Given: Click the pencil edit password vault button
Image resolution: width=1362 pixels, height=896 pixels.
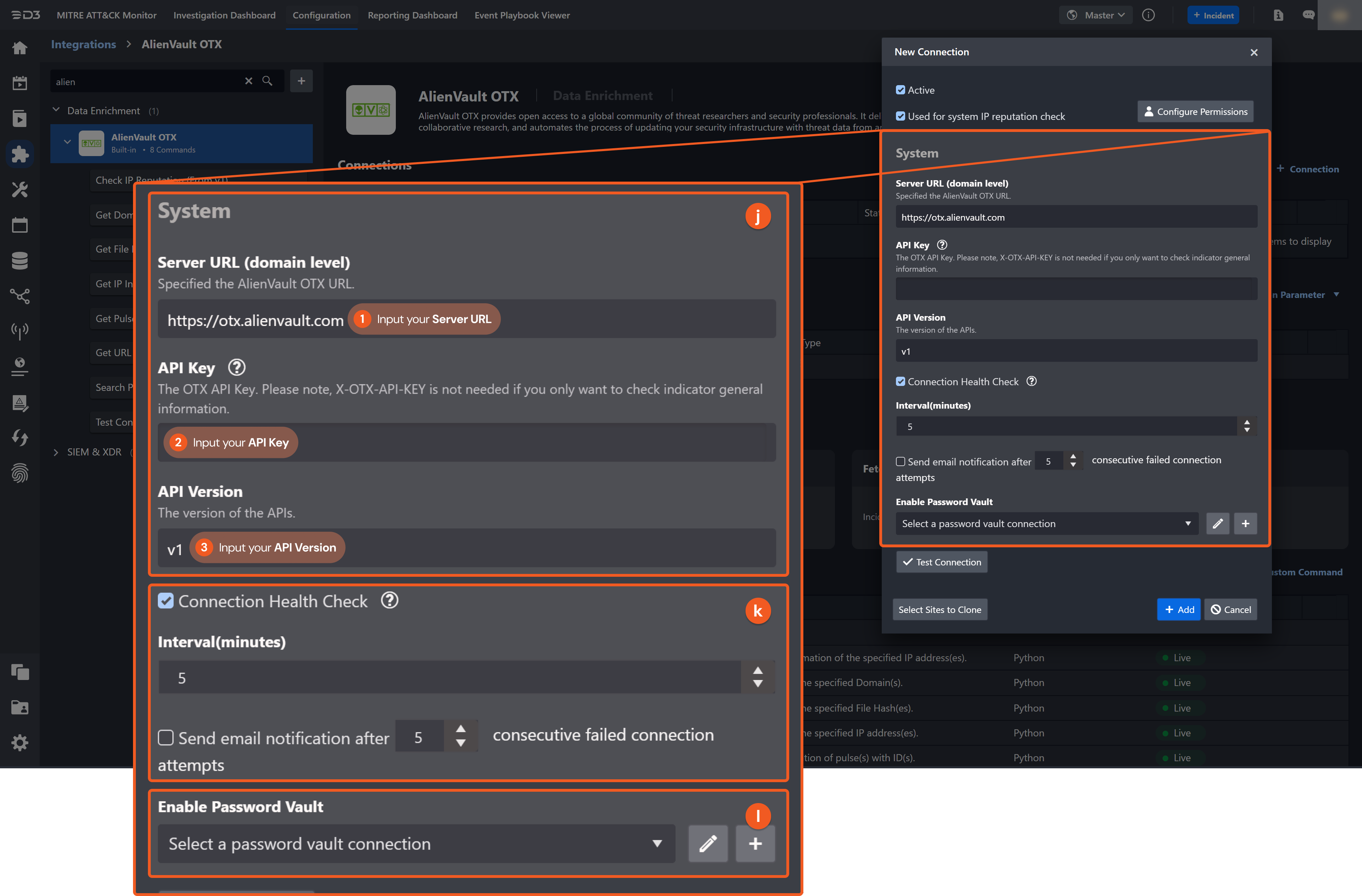Looking at the screenshot, I should (1217, 524).
